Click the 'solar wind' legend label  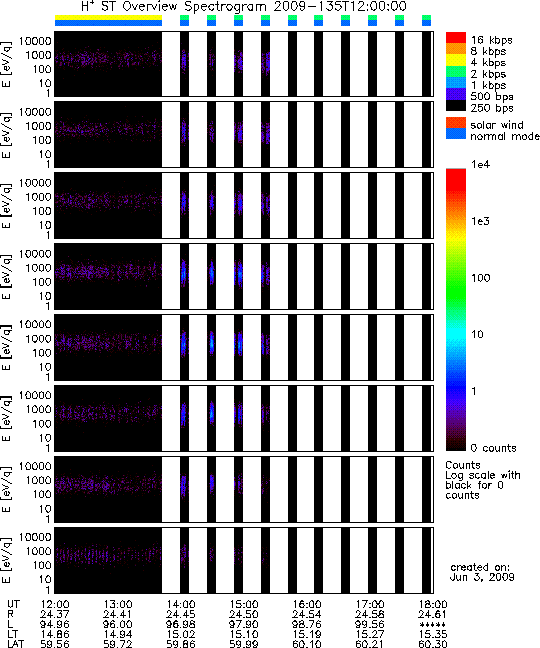click(497, 125)
